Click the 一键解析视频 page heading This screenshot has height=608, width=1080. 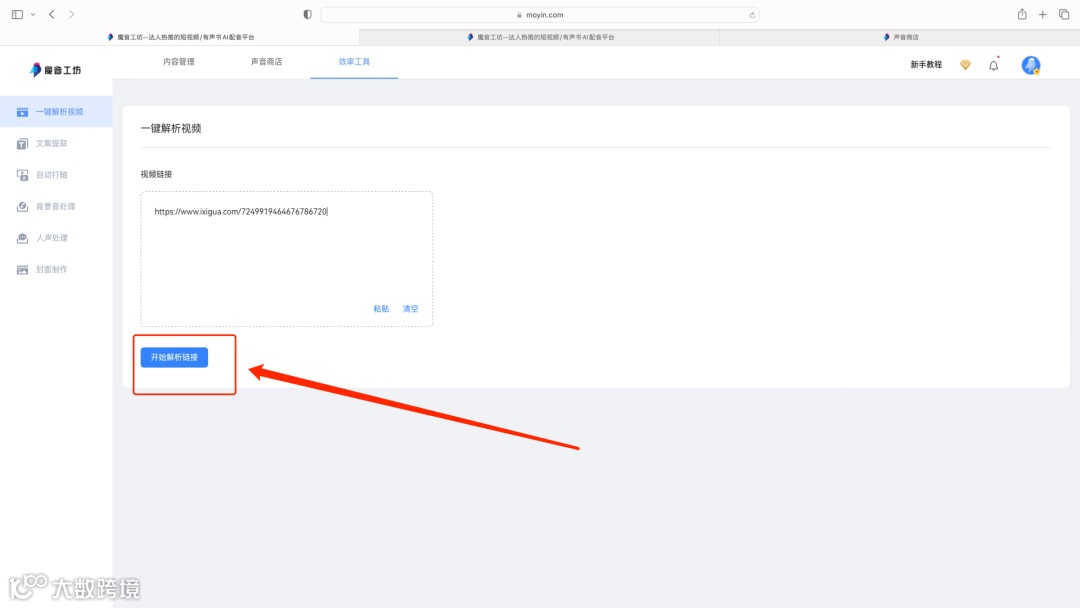171,129
